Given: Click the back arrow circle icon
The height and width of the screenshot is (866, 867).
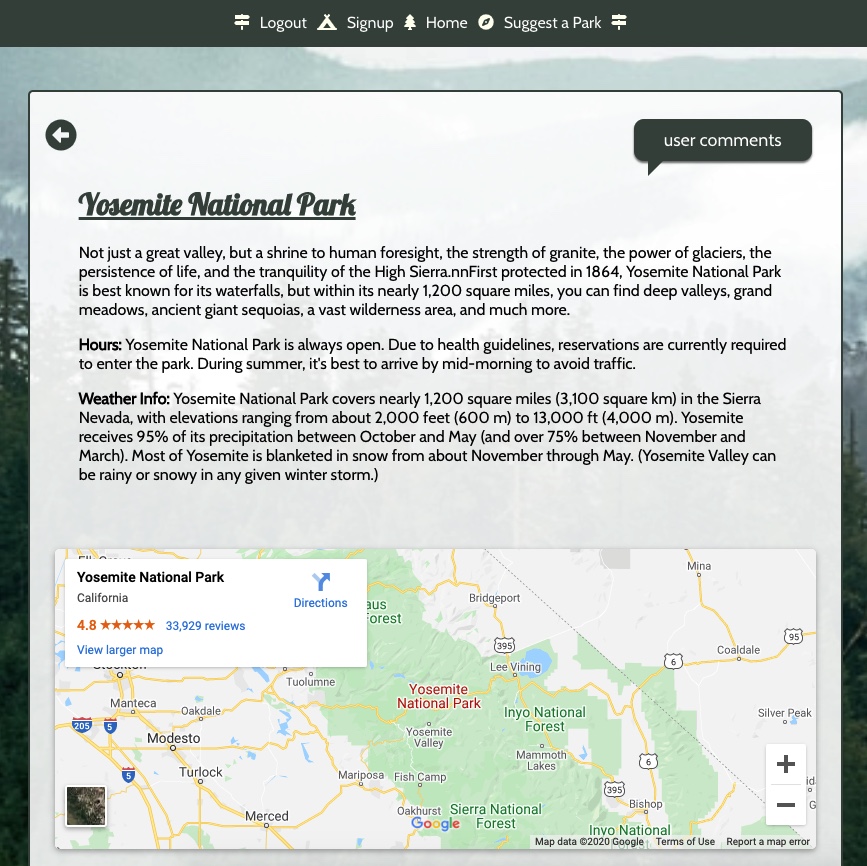Looking at the screenshot, I should [x=61, y=135].
